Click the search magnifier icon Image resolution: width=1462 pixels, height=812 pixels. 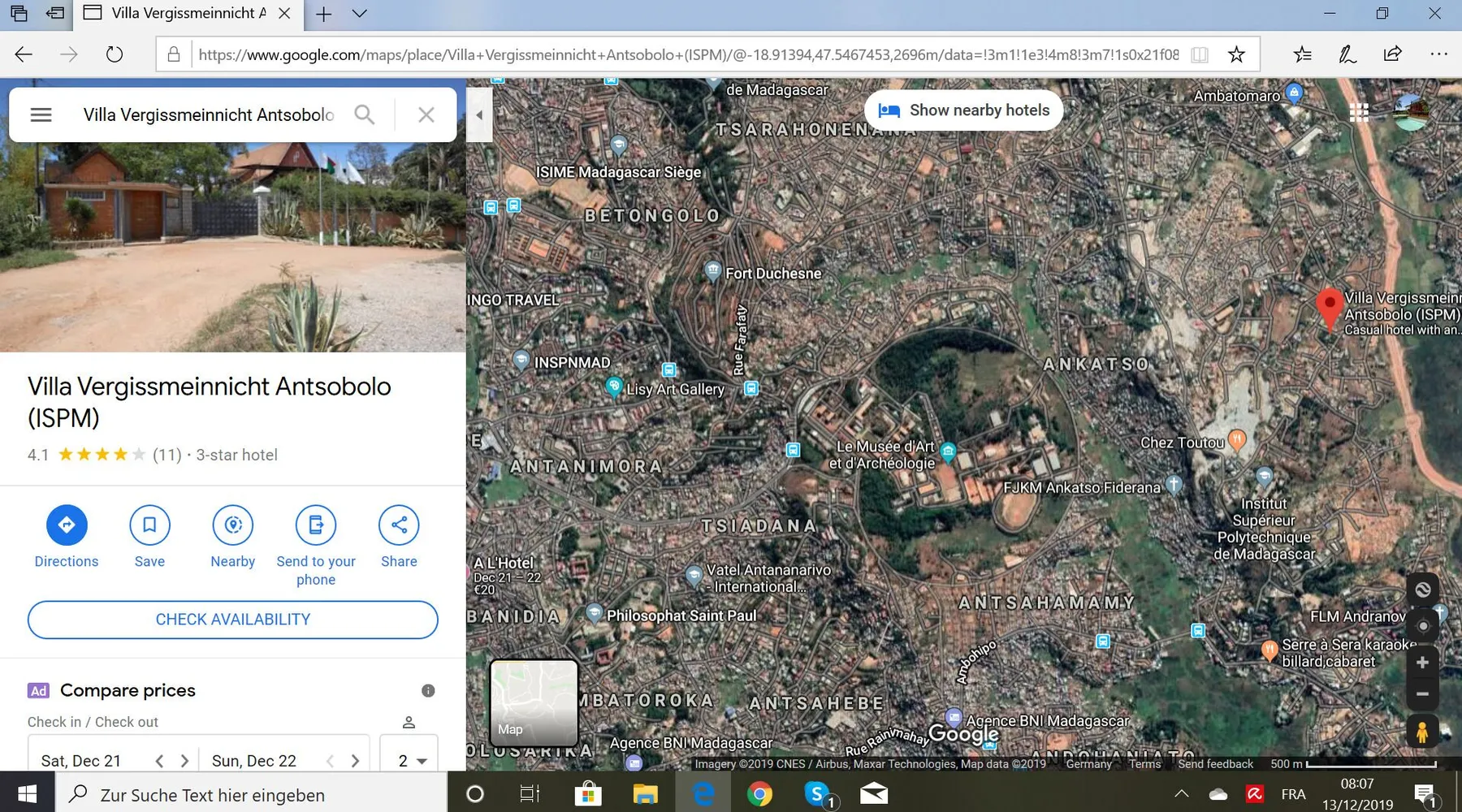(365, 114)
